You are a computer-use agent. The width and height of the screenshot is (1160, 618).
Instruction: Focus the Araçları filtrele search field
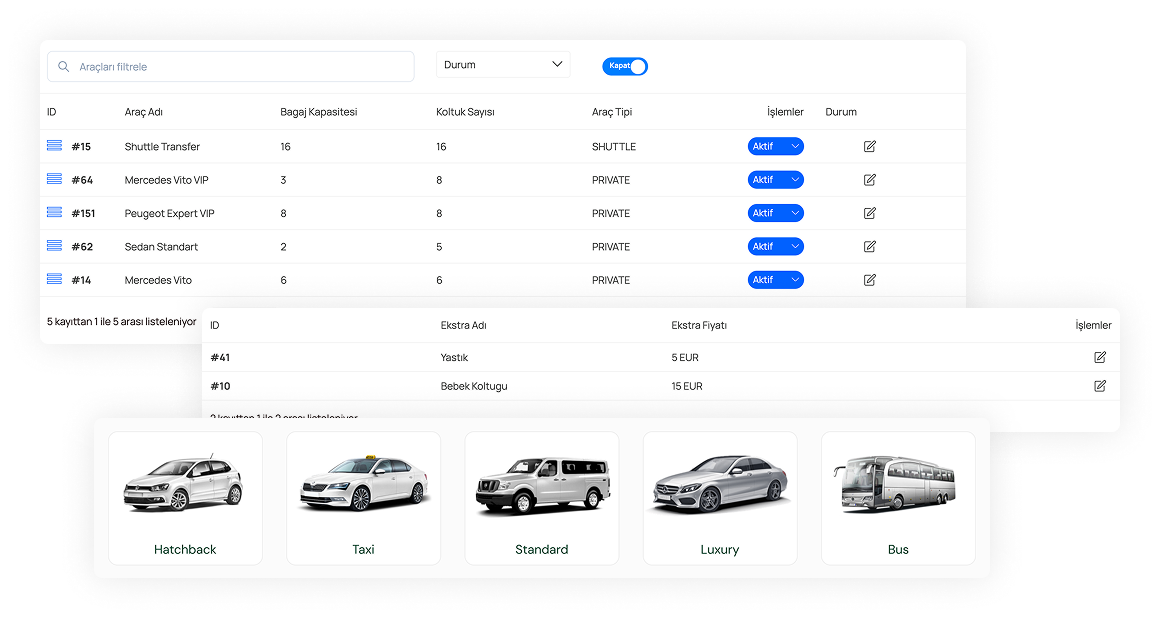pyautogui.click(x=240, y=67)
